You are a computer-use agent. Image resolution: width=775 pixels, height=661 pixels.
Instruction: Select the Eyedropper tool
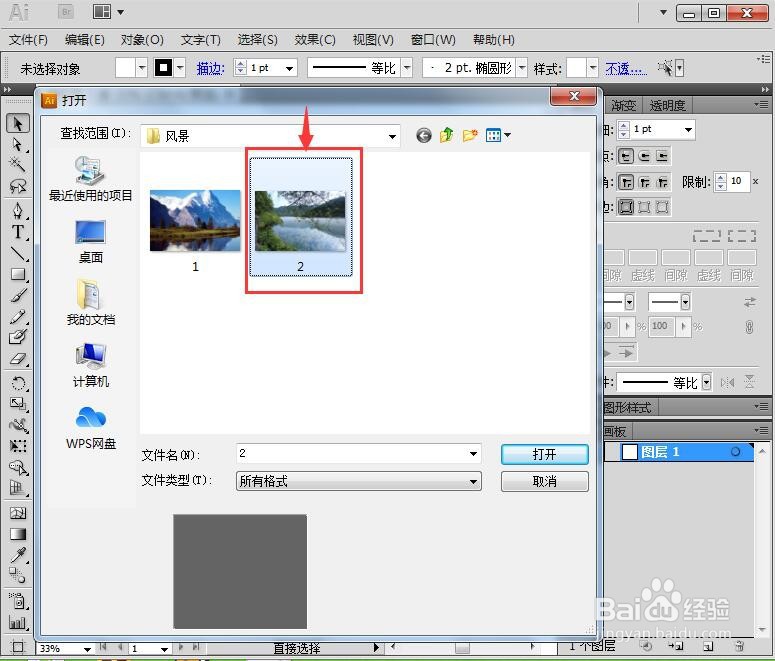tap(18, 555)
